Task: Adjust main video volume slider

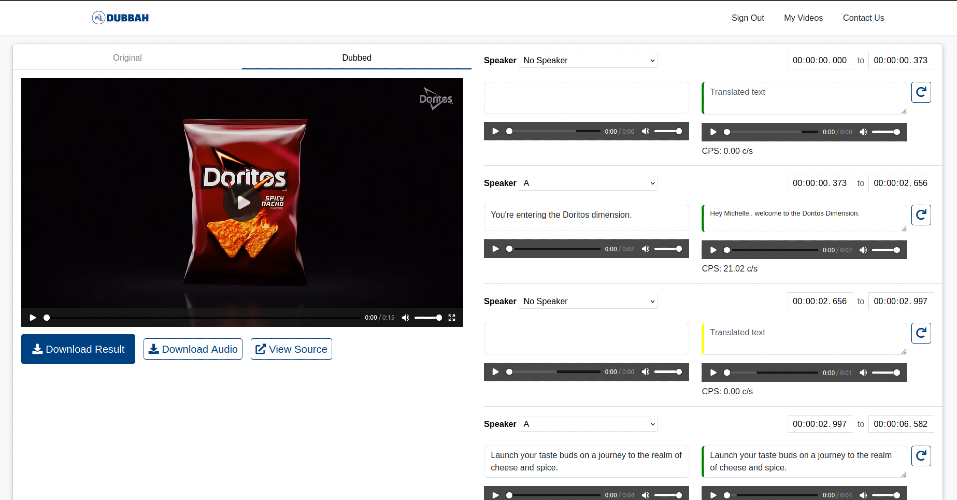Action: click(x=428, y=317)
